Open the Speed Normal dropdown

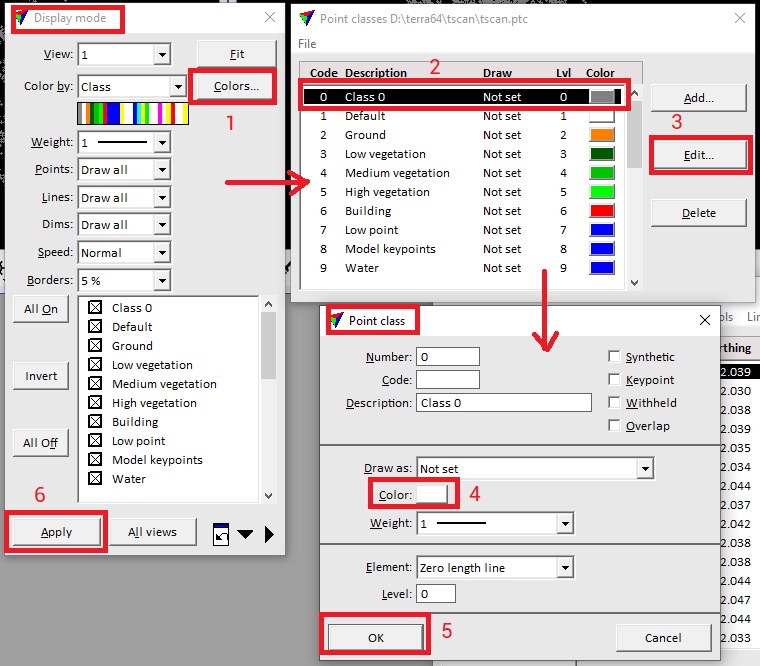(162, 253)
